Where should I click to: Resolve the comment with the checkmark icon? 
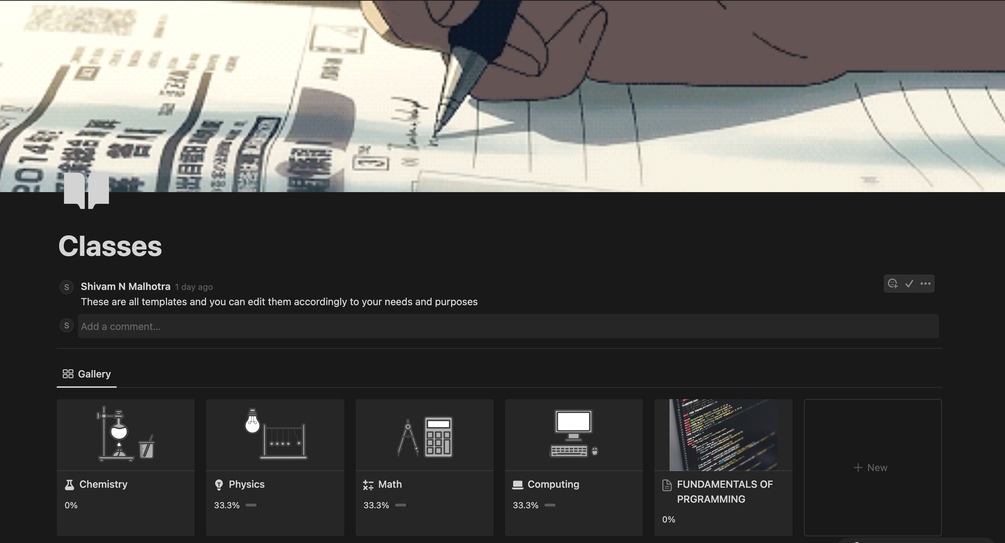(x=909, y=283)
